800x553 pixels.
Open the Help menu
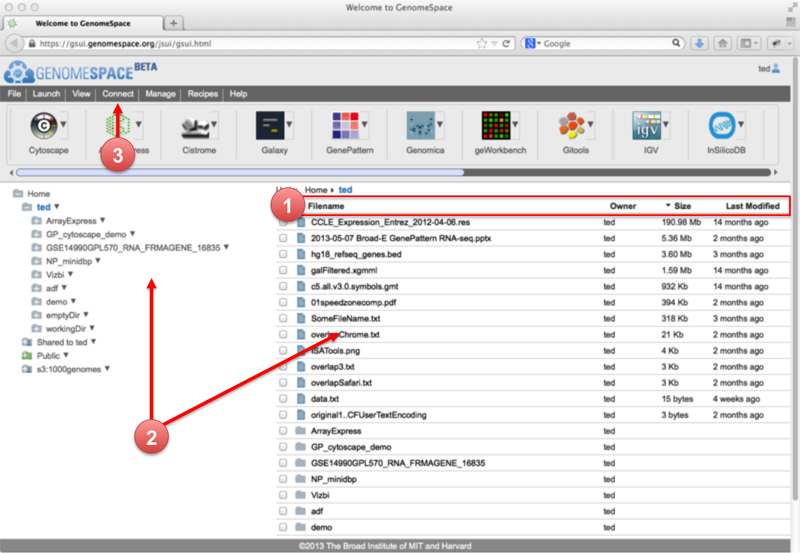tap(238, 94)
